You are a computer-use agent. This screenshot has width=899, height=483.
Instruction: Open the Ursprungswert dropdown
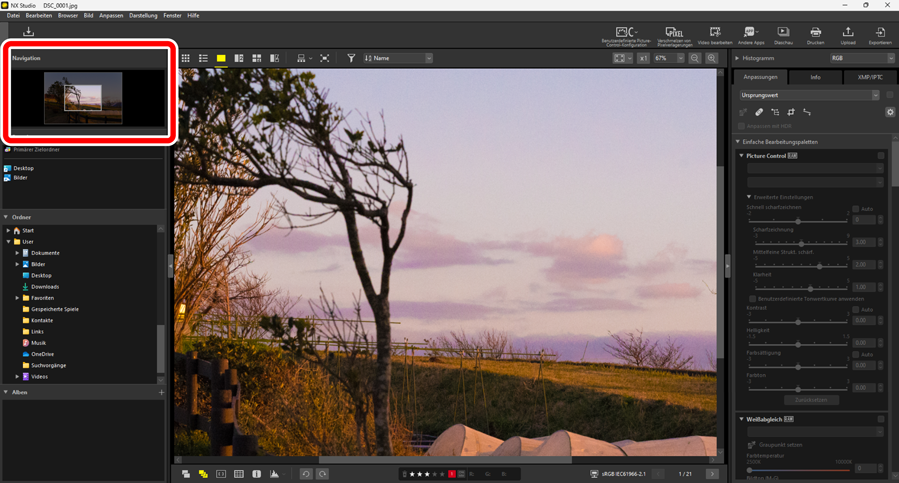[809, 95]
